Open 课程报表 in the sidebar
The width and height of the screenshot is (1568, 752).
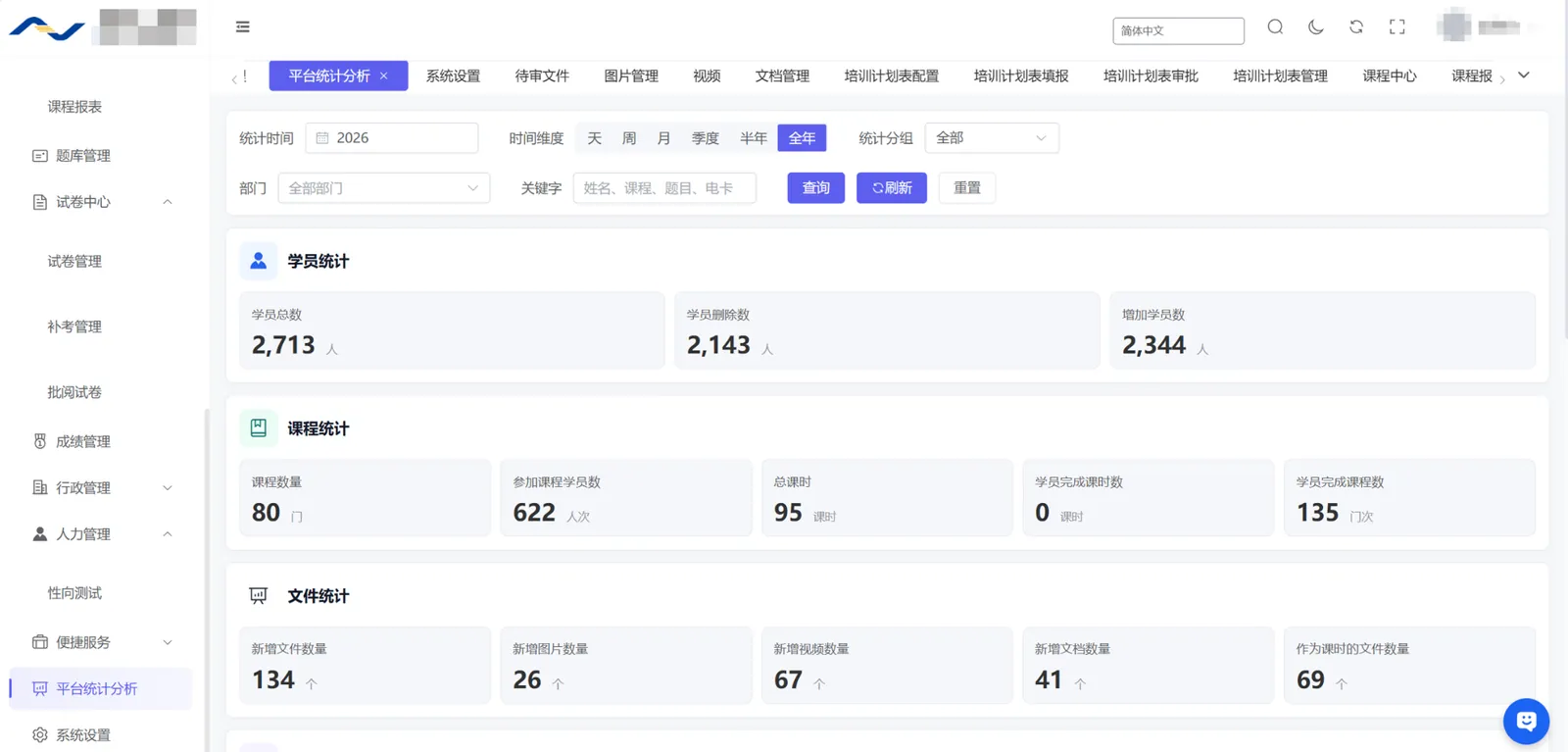[74, 107]
